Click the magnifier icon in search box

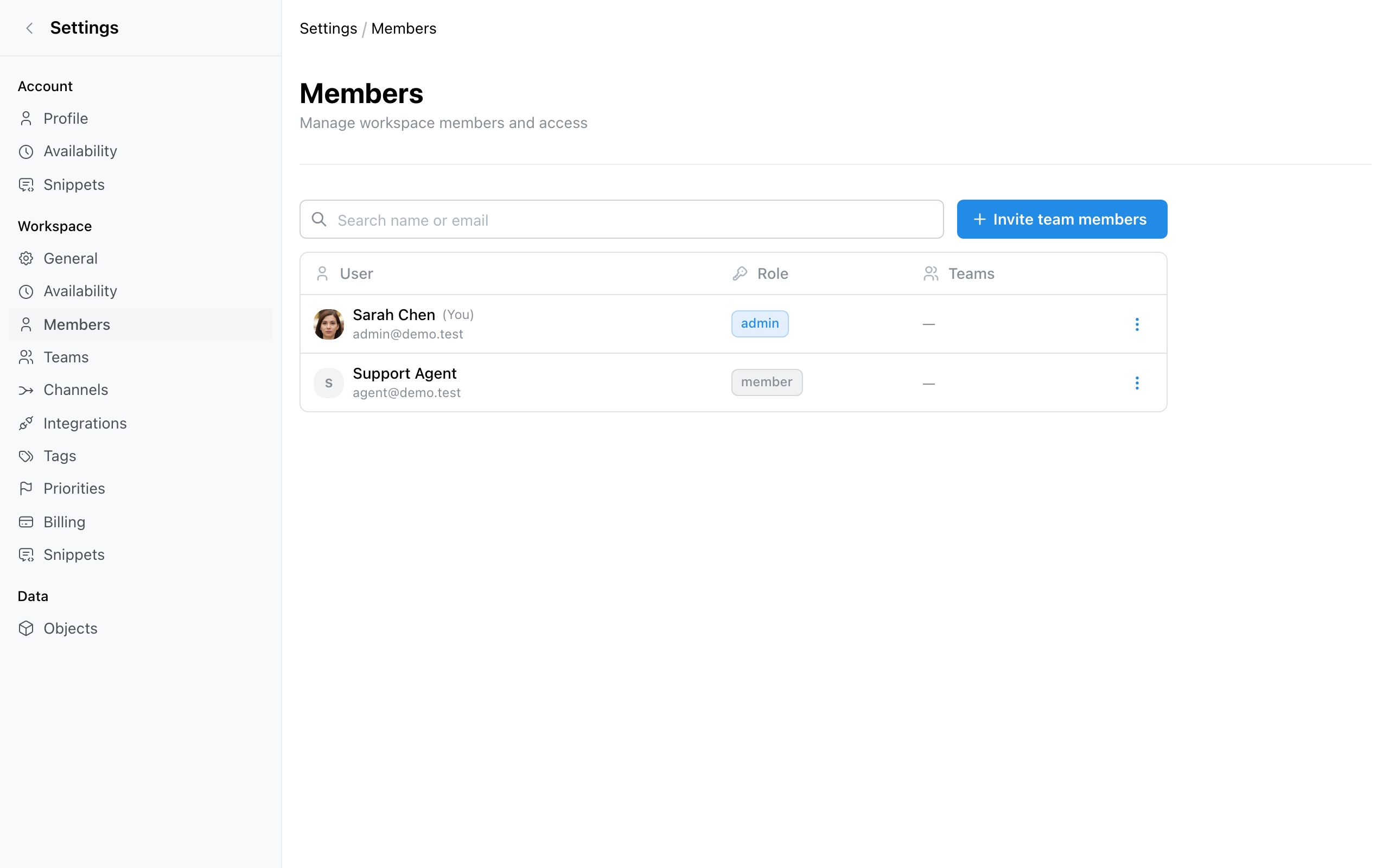pyautogui.click(x=319, y=219)
